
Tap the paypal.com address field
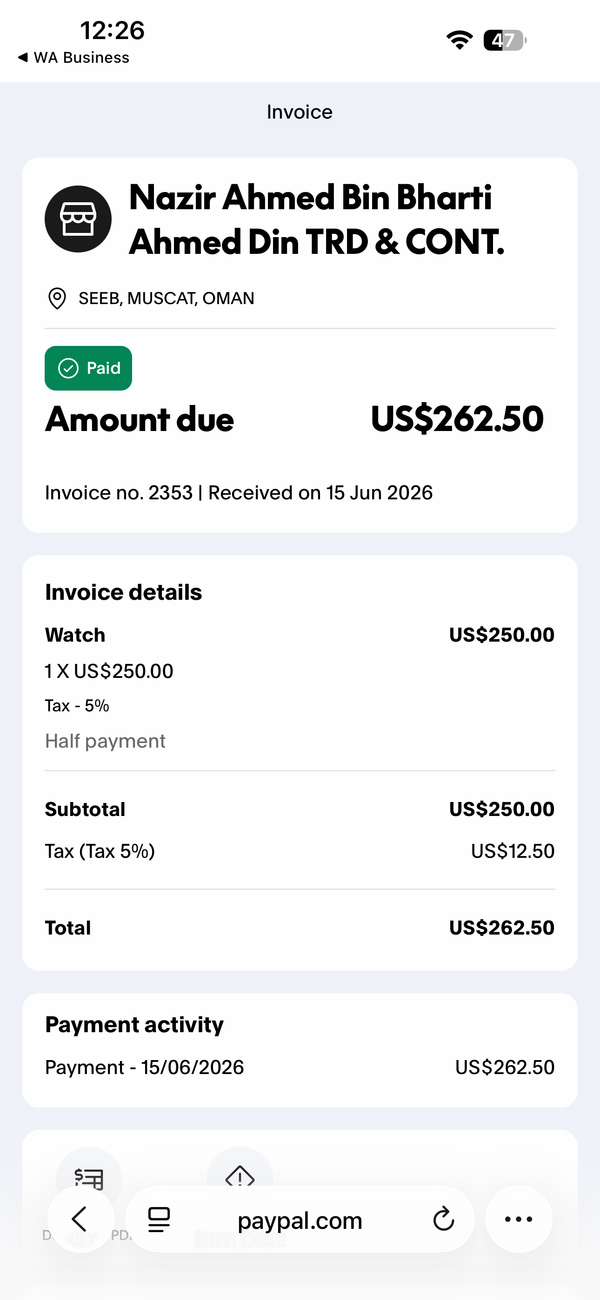[x=300, y=1220]
